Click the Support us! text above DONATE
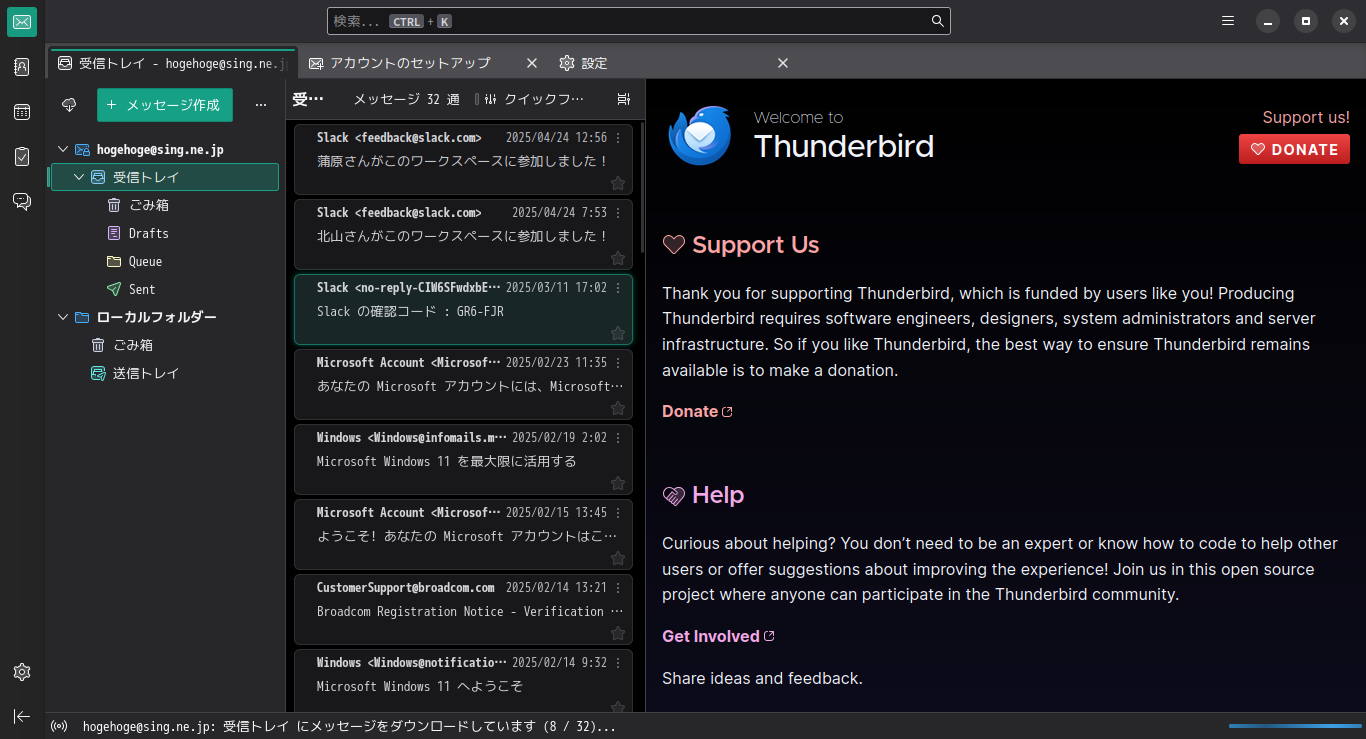Viewport: 1366px width, 739px height. tap(1306, 117)
